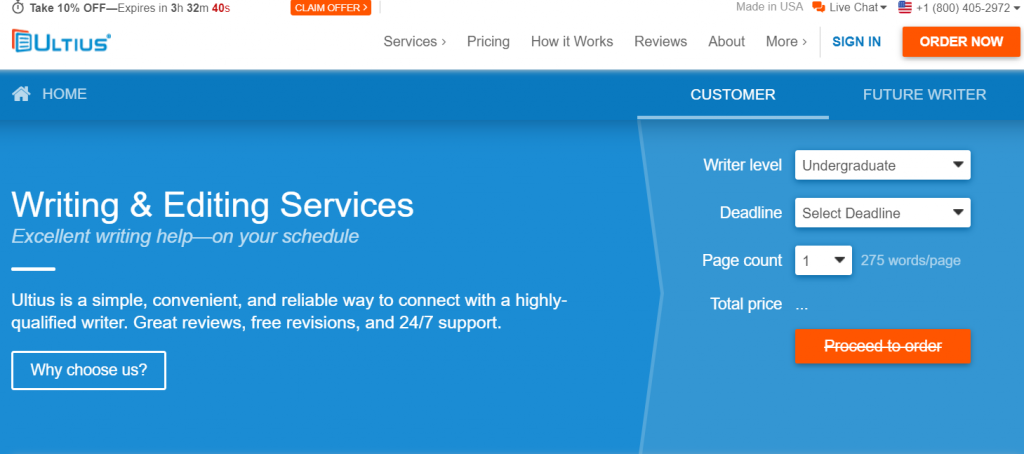The width and height of the screenshot is (1024, 454).
Task: Click the home house icon
Action: [21, 94]
